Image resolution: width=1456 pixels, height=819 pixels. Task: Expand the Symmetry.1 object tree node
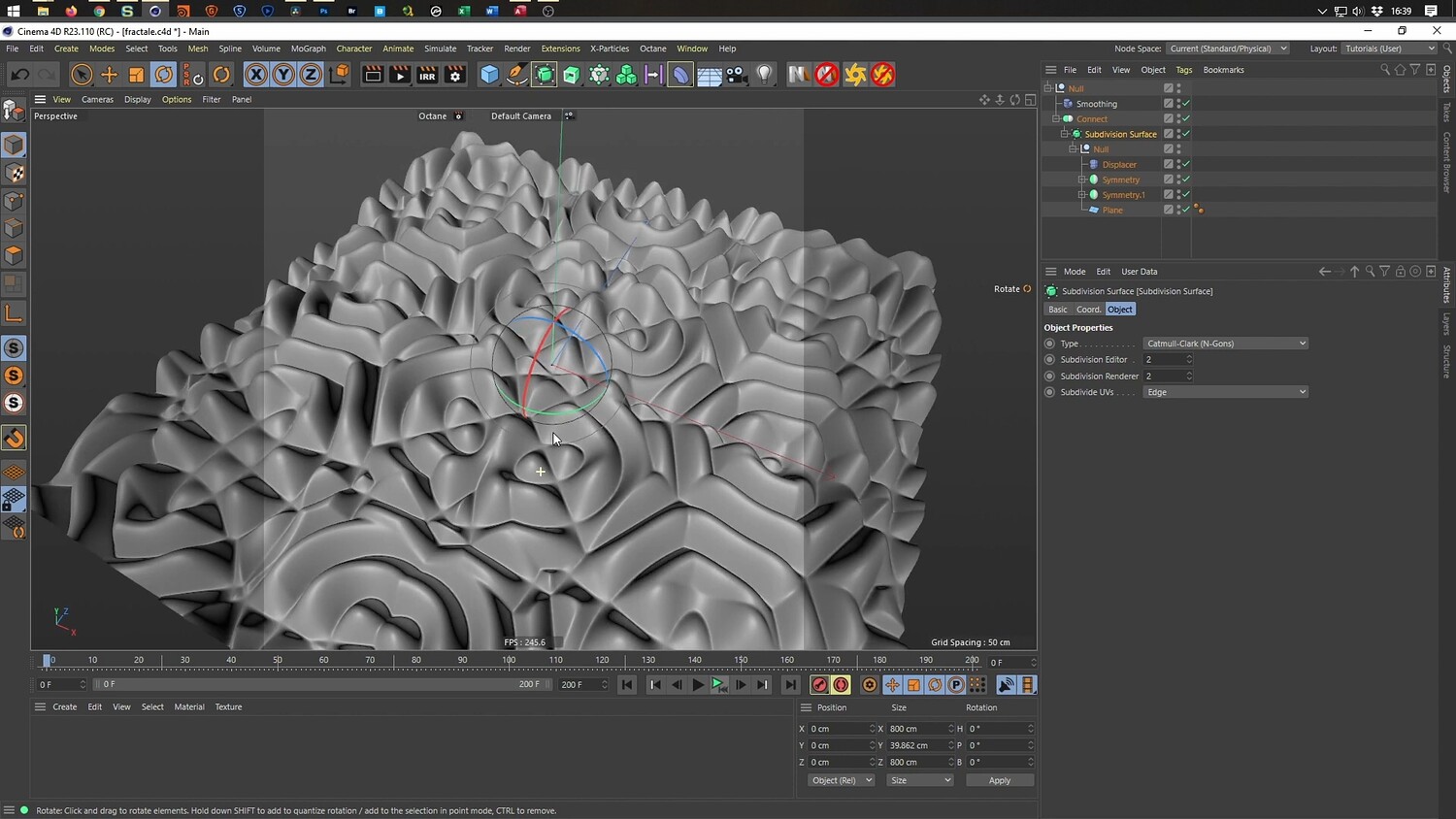click(1081, 195)
